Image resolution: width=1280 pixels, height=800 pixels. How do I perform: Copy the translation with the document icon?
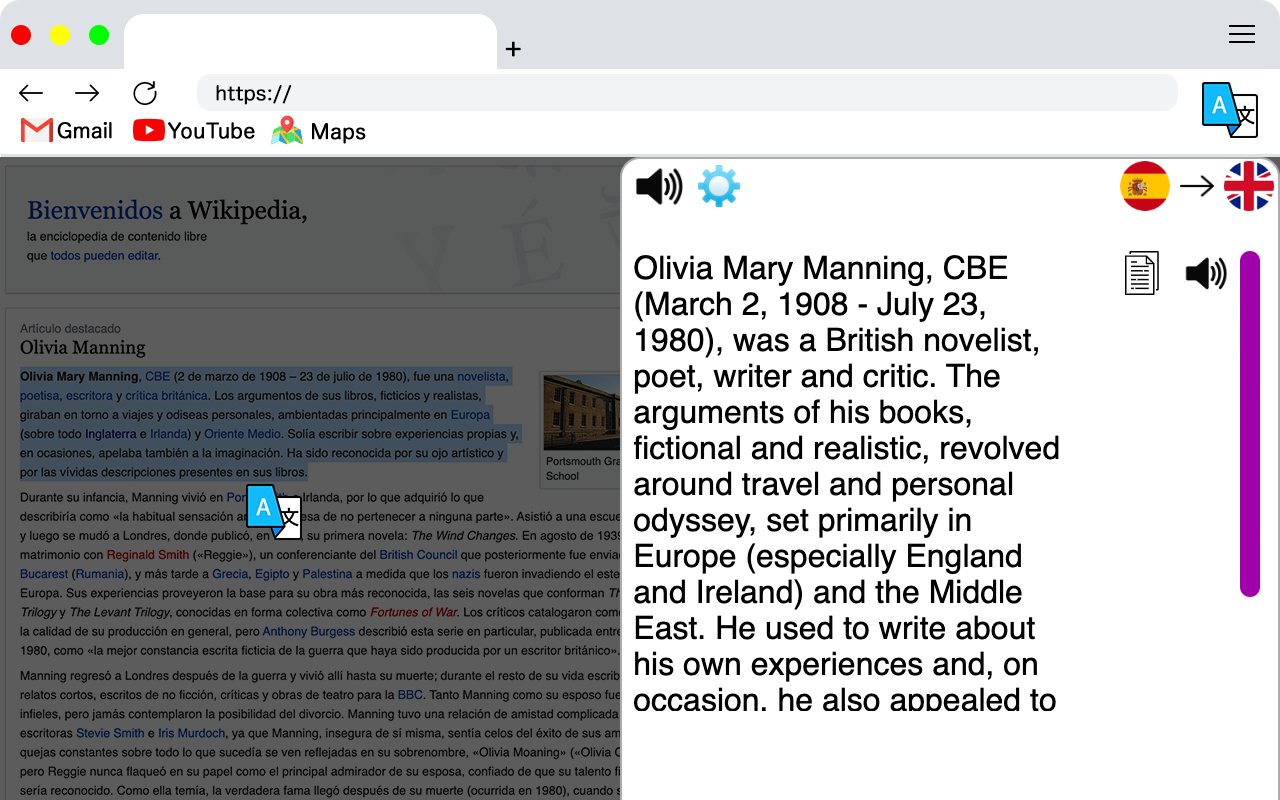1142,273
